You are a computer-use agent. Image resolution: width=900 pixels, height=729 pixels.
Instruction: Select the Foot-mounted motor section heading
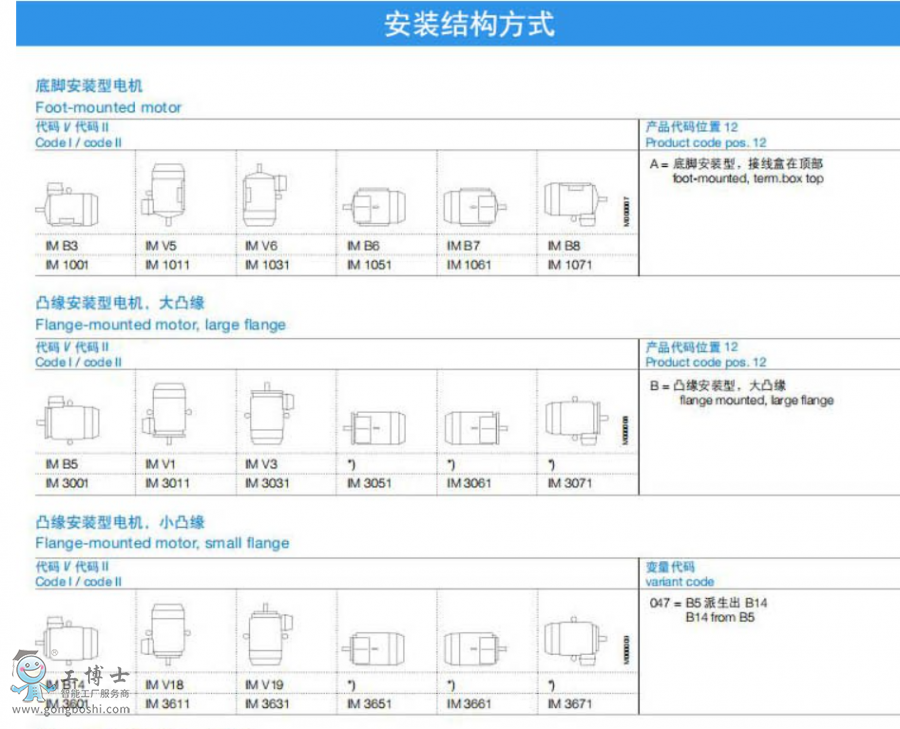pyautogui.click(x=108, y=107)
